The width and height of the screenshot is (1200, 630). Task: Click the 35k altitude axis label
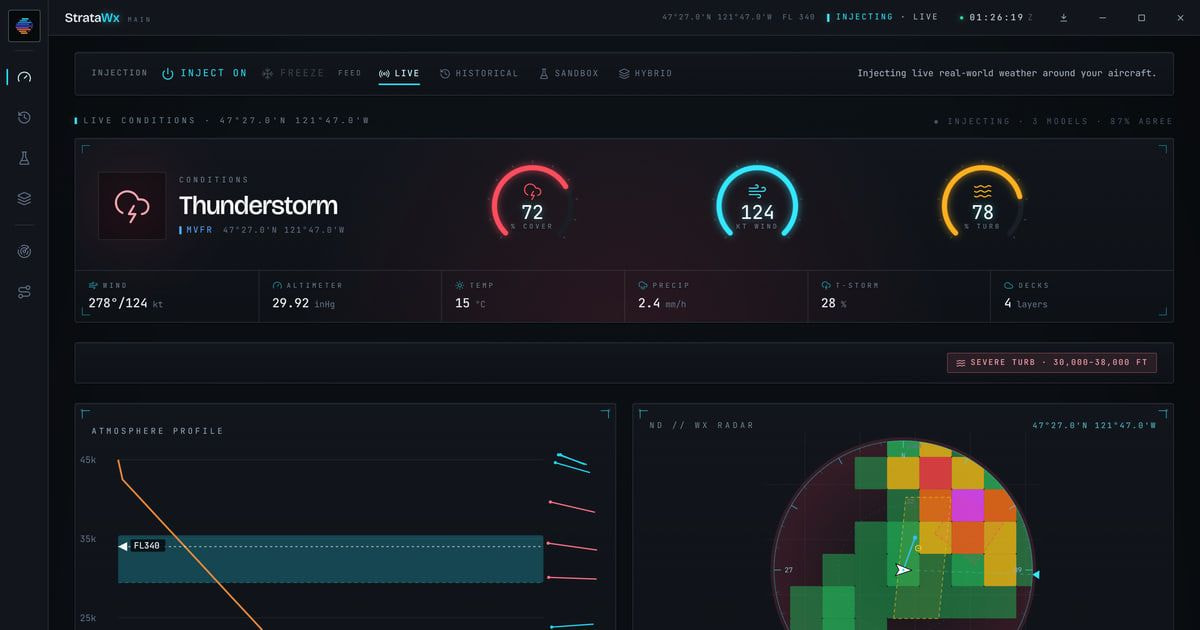[87, 539]
